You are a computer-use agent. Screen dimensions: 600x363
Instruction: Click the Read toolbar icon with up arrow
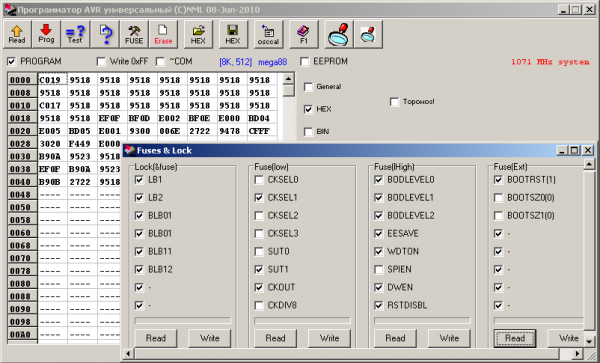point(17,34)
